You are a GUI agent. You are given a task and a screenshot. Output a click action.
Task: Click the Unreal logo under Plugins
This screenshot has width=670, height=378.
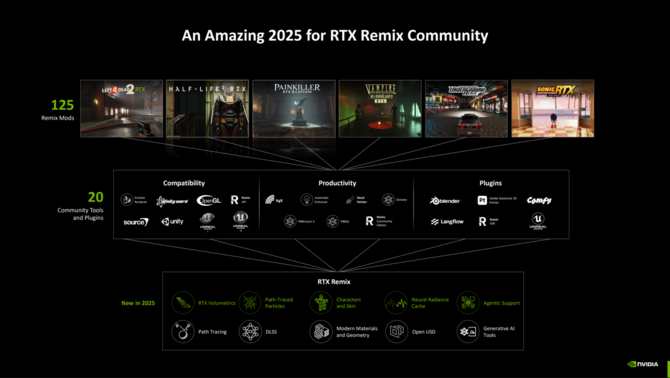click(538, 221)
